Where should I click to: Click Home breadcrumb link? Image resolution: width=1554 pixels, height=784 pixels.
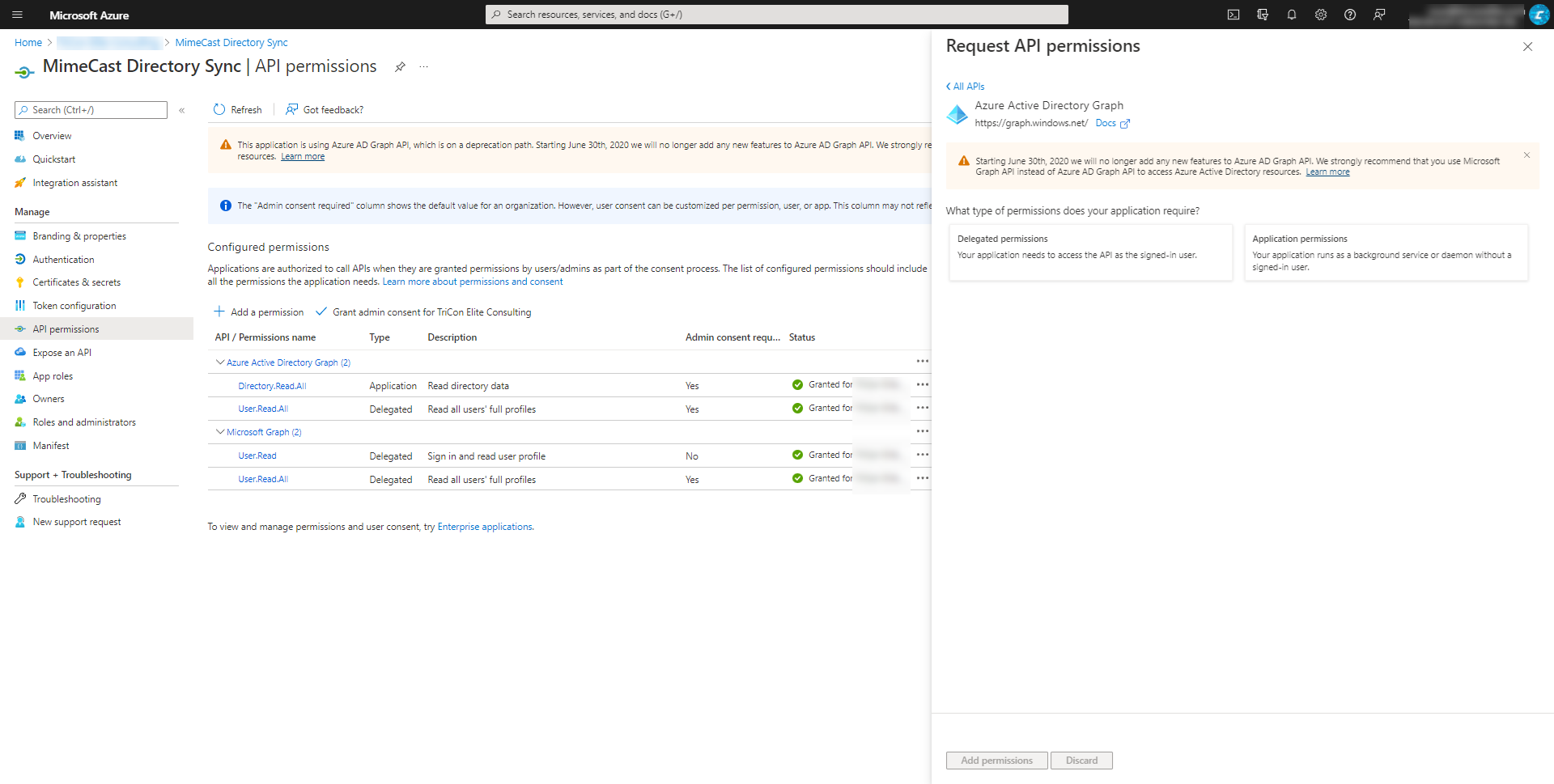(x=28, y=43)
